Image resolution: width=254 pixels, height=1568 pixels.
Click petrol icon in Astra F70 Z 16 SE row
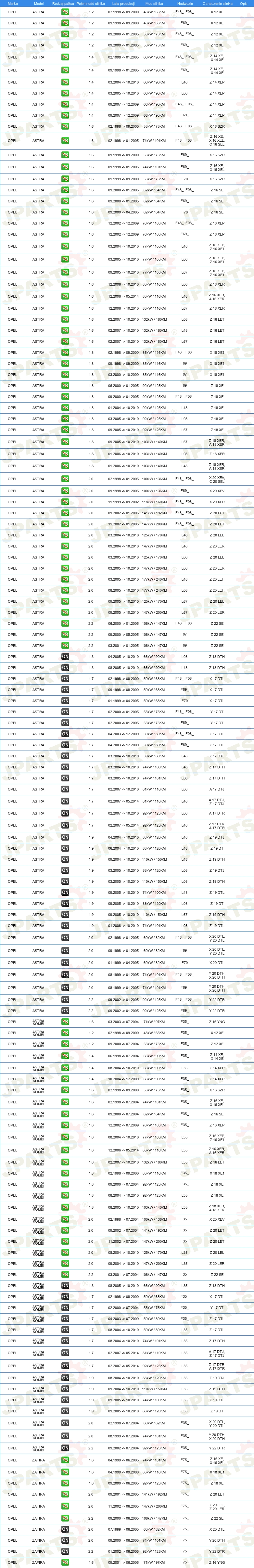click(65, 212)
